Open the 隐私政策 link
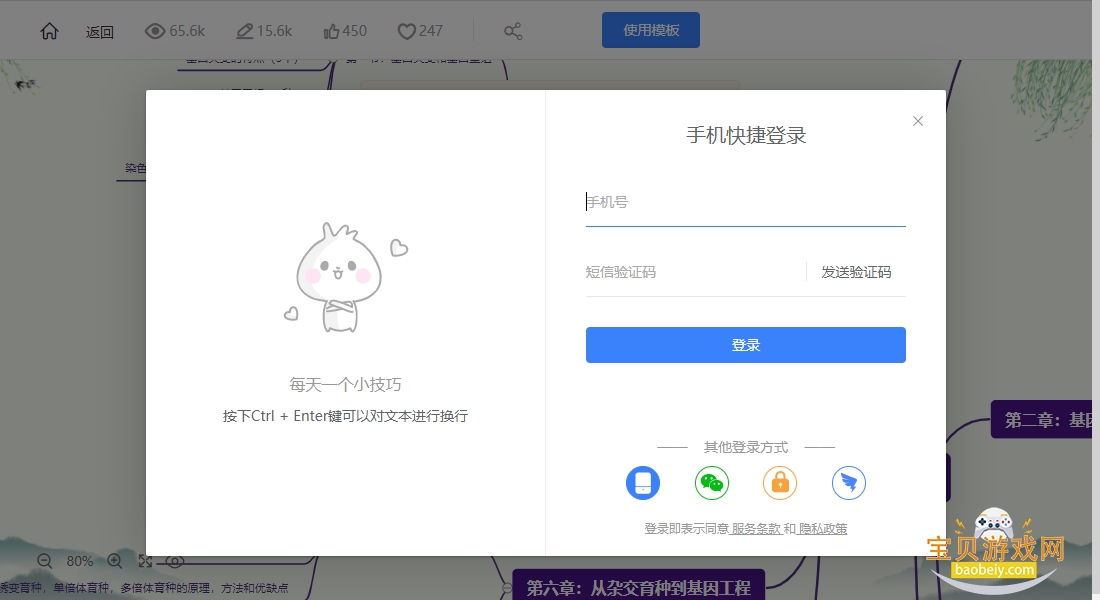Image resolution: width=1100 pixels, height=600 pixels. click(x=822, y=528)
